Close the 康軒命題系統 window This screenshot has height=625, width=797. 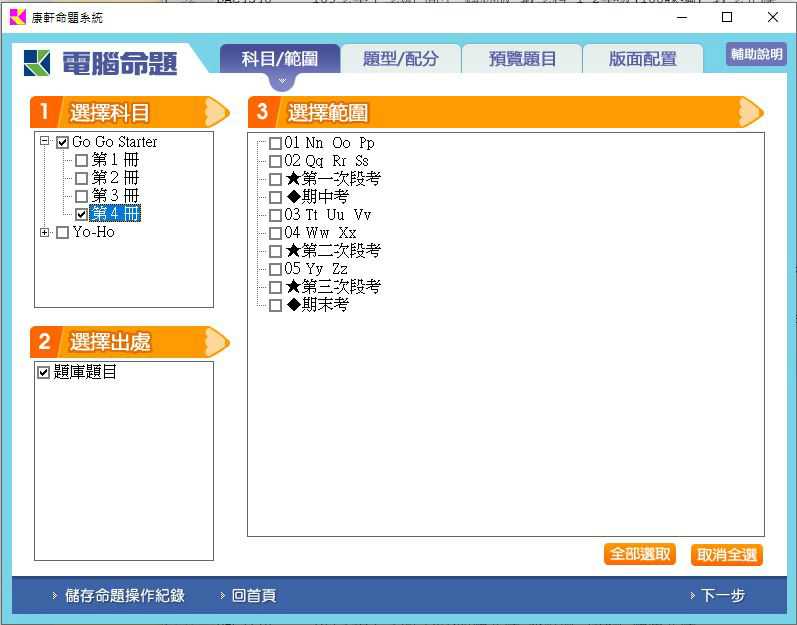pos(773,17)
